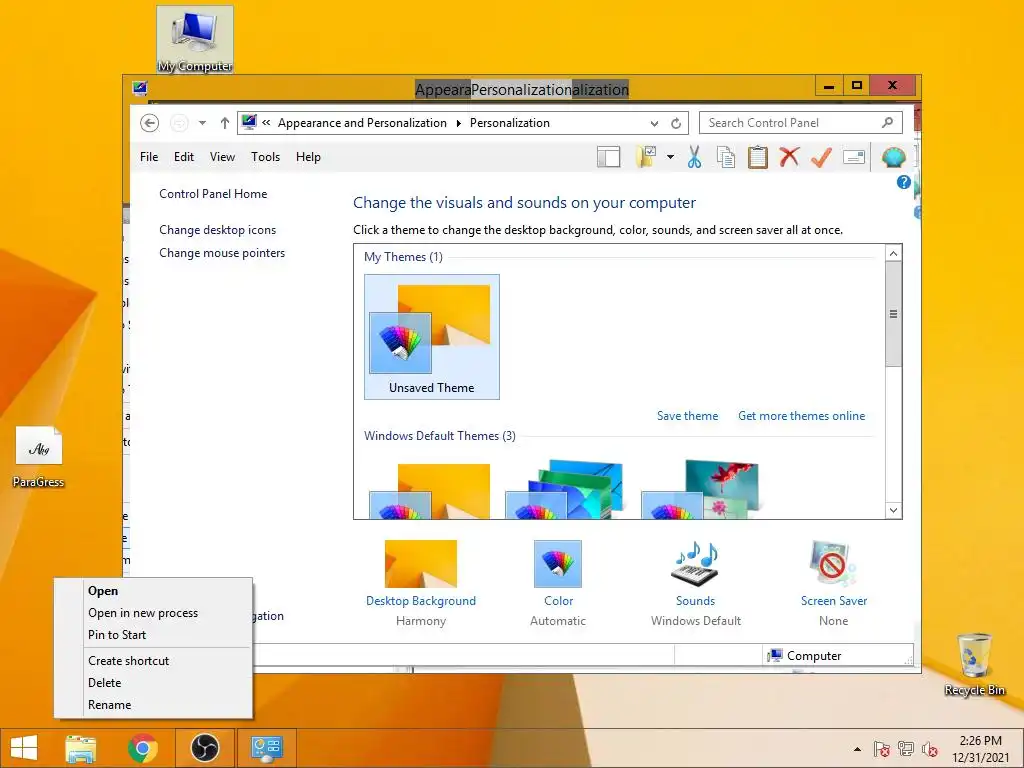Click Get more themes online
The height and width of the screenshot is (768, 1024).
pyautogui.click(x=801, y=416)
